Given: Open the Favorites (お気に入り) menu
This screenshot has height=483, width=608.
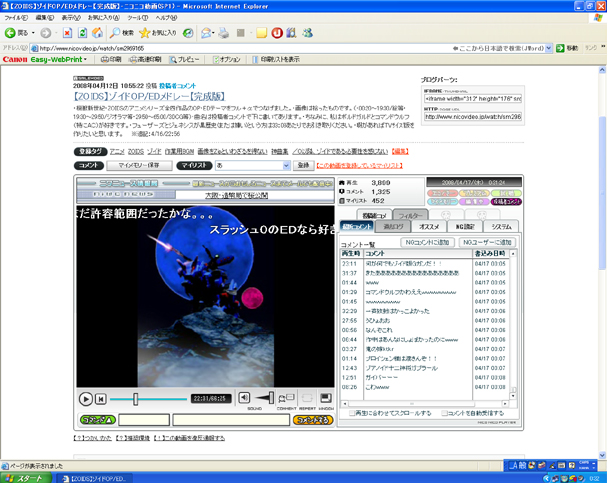Looking at the screenshot, I should tap(104, 18).
